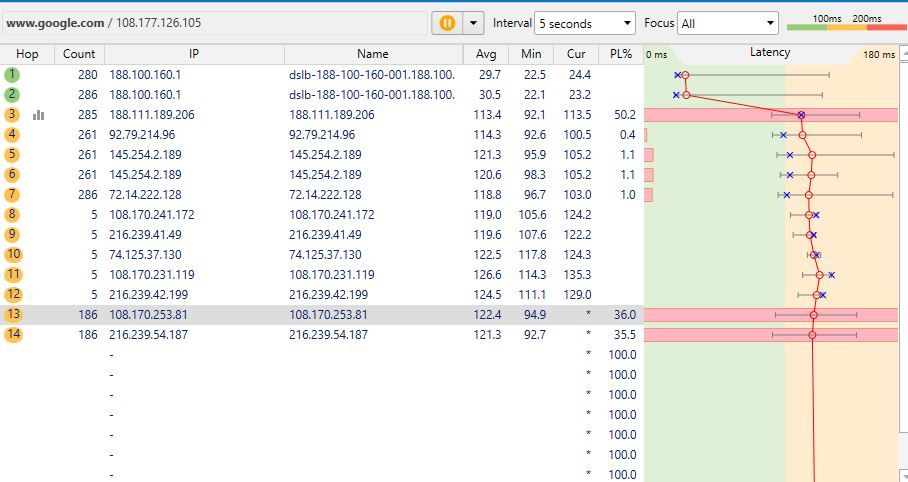908x482 pixels.
Task: Sort by the Min column header
Action: coord(531,54)
